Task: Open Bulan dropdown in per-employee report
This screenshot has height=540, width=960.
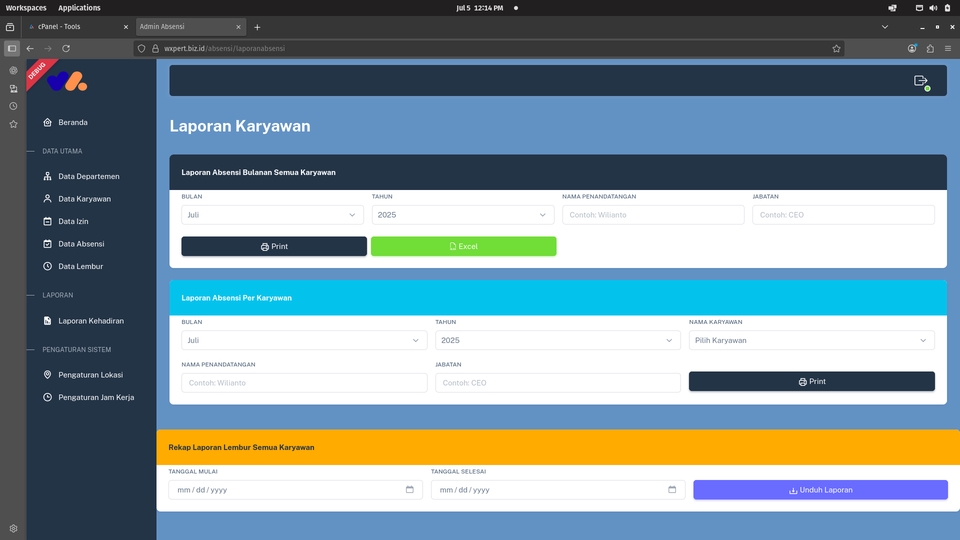Action: point(304,340)
